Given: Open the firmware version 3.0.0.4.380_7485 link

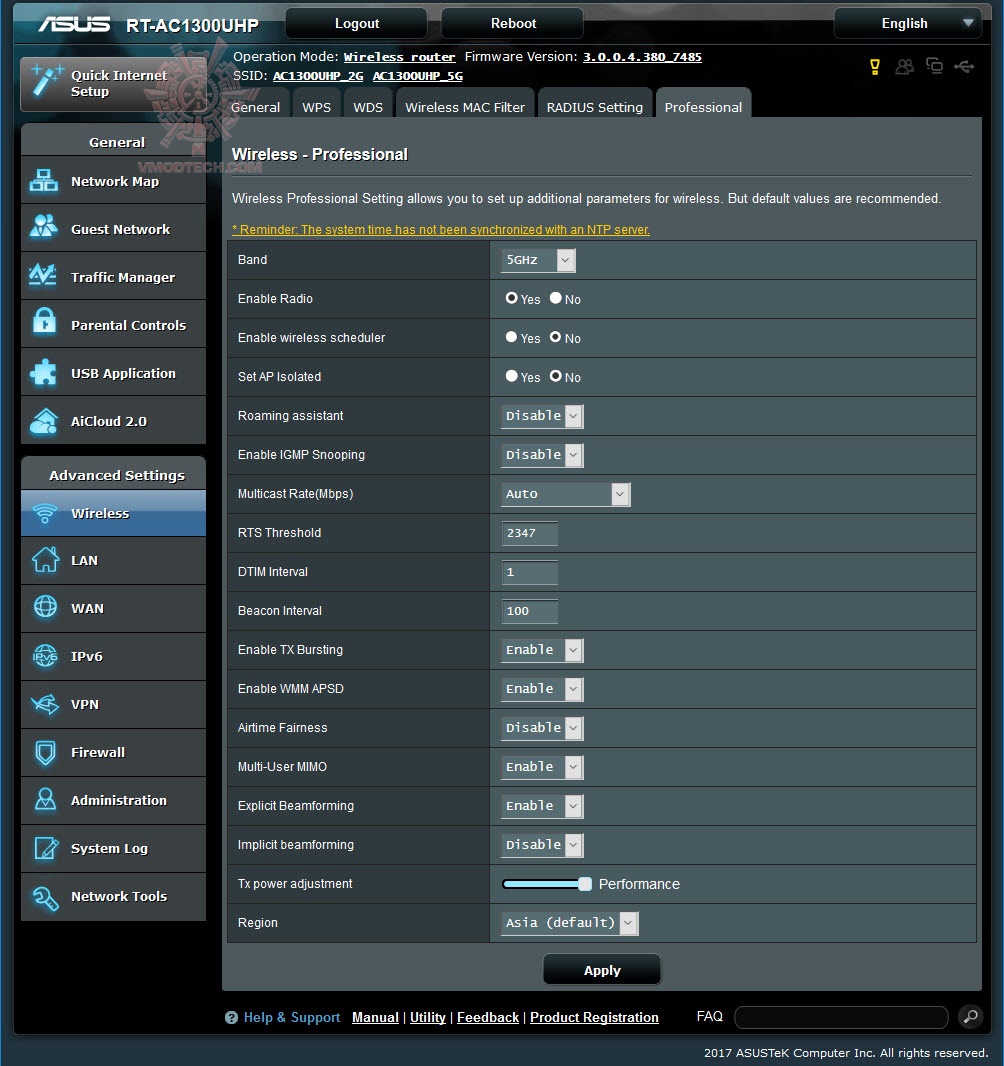Looking at the screenshot, I should click(642, 57).
